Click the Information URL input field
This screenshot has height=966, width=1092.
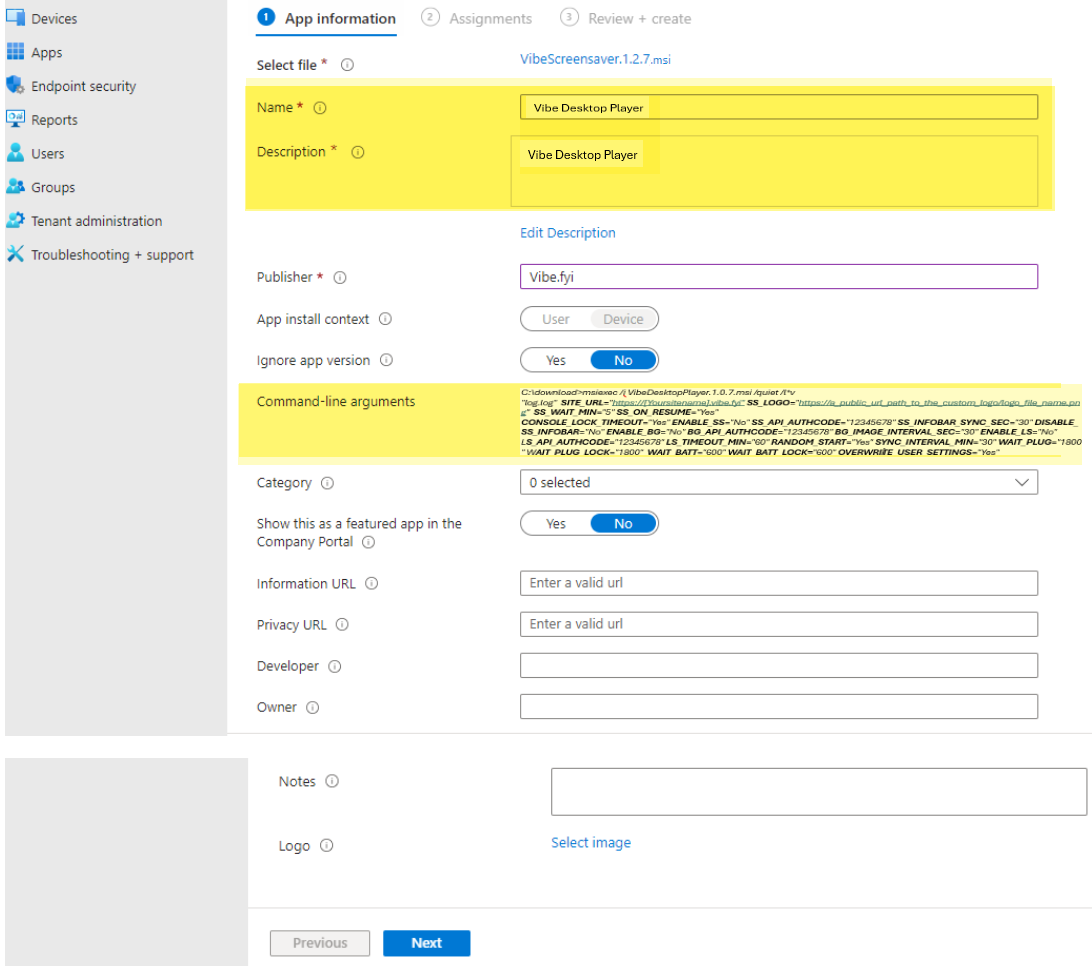click(x=779, y=583)
